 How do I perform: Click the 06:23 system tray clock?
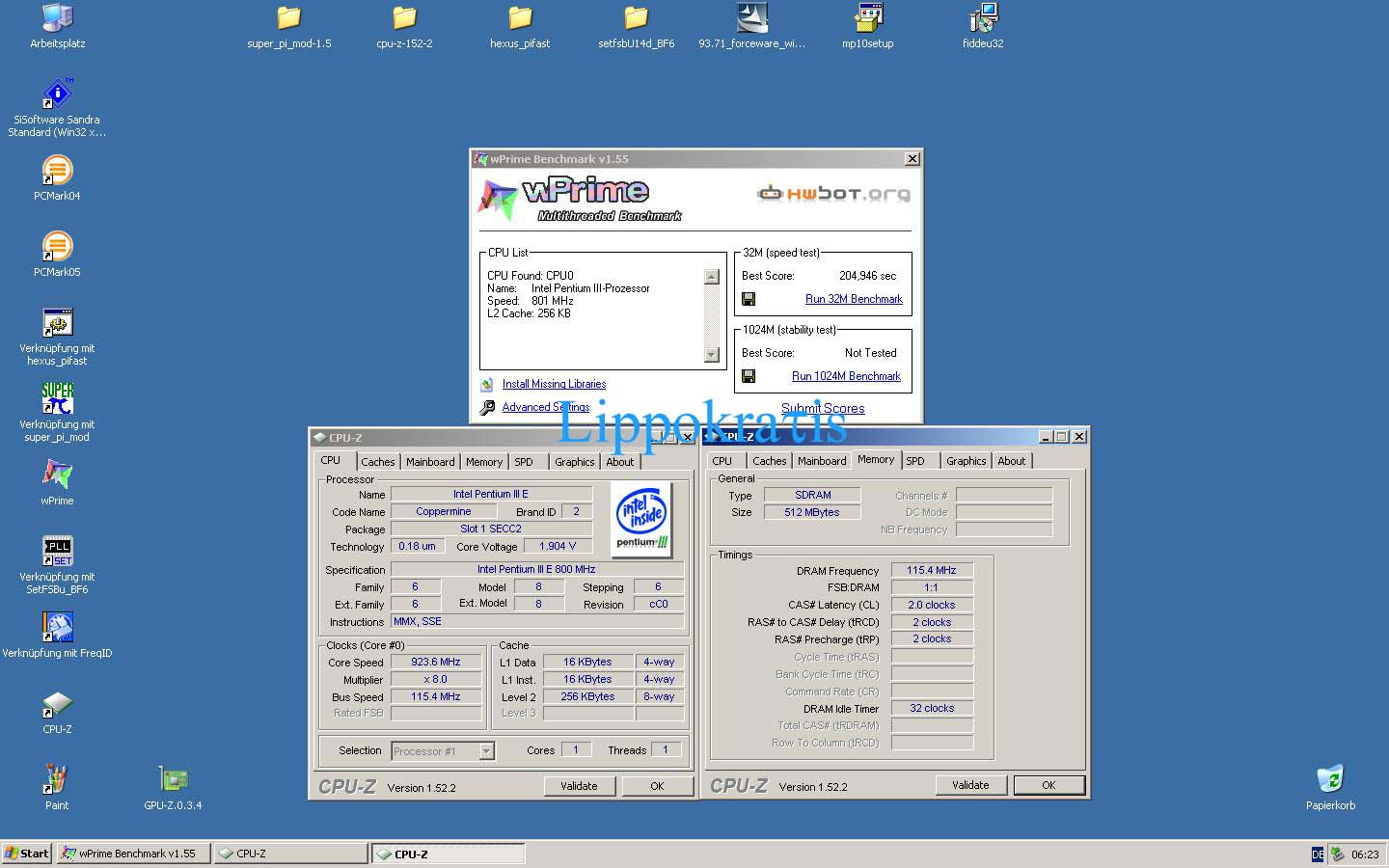pyautogui.click(x=1365, y=854)
